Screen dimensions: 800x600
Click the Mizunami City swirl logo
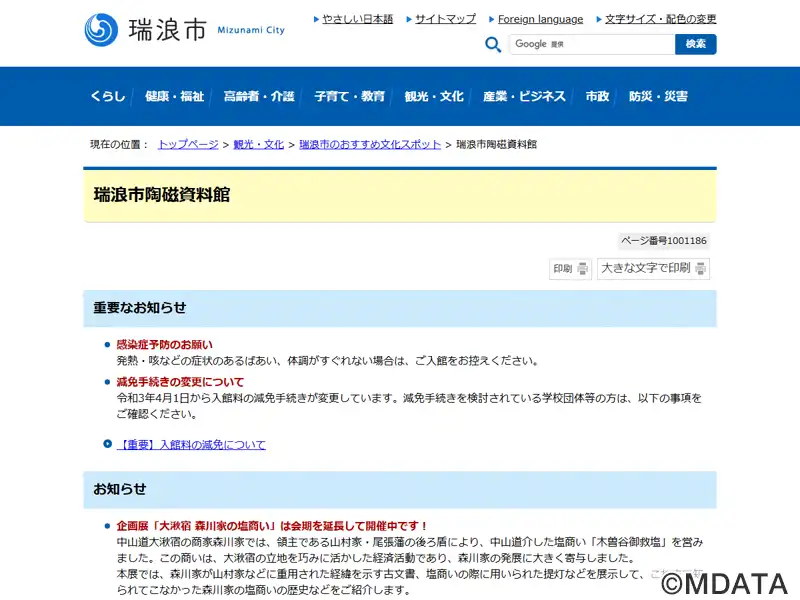click(101, 29)
